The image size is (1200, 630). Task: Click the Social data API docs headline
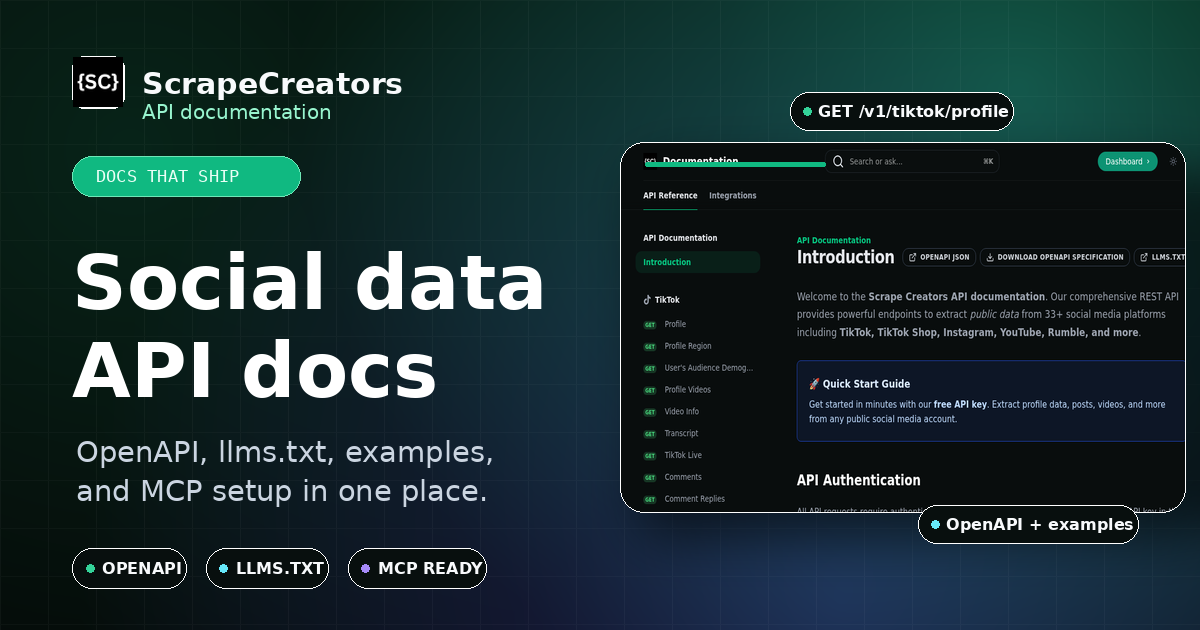click(x=310, y=327)
